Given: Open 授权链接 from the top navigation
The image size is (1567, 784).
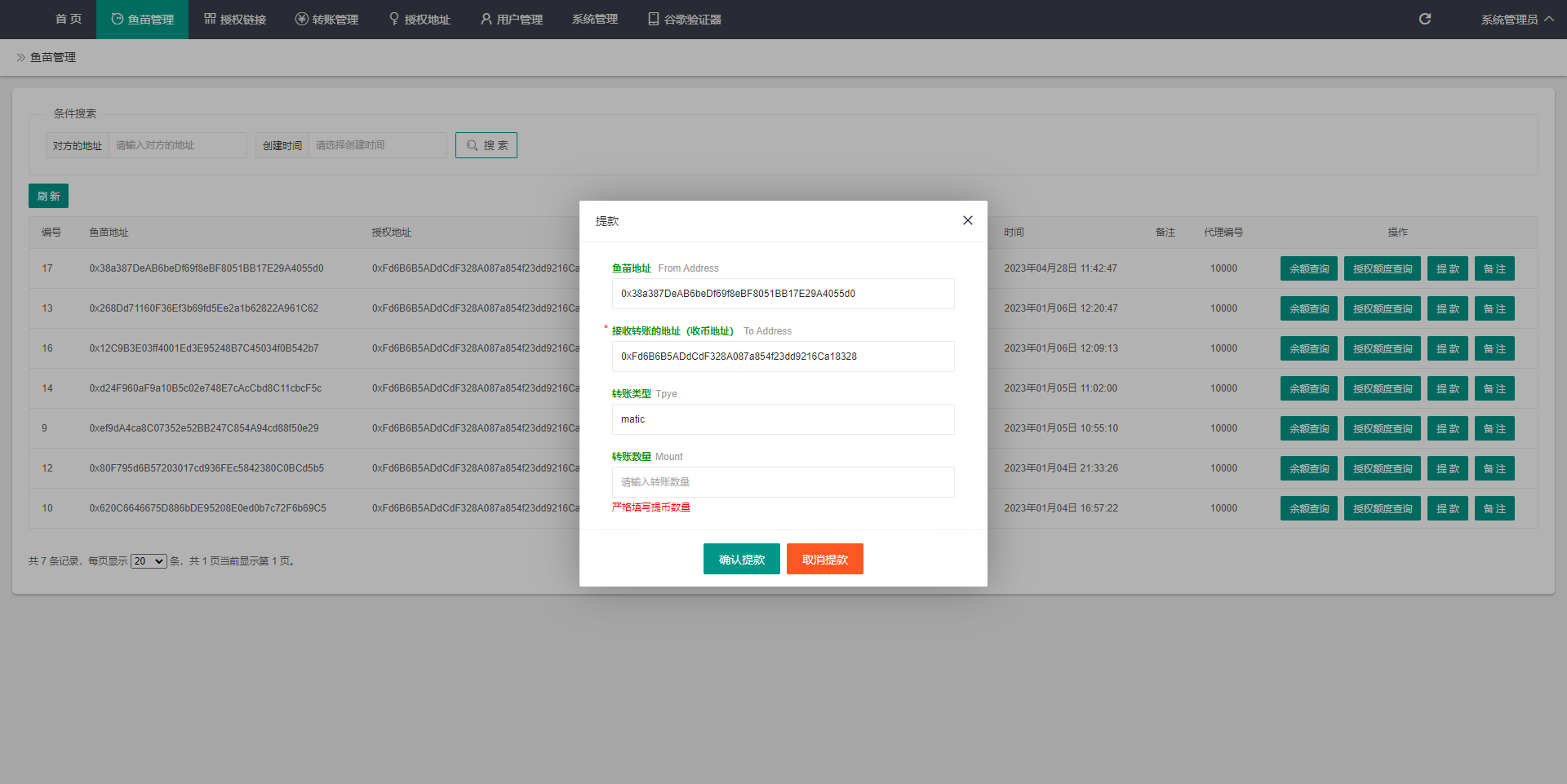Looking at the screenshot, I should (235, 20).
